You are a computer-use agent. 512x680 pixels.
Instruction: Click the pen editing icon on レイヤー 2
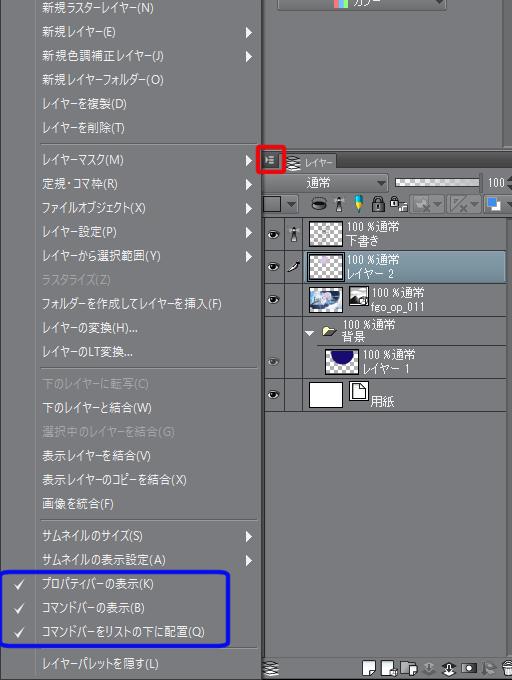click(294, 266)
